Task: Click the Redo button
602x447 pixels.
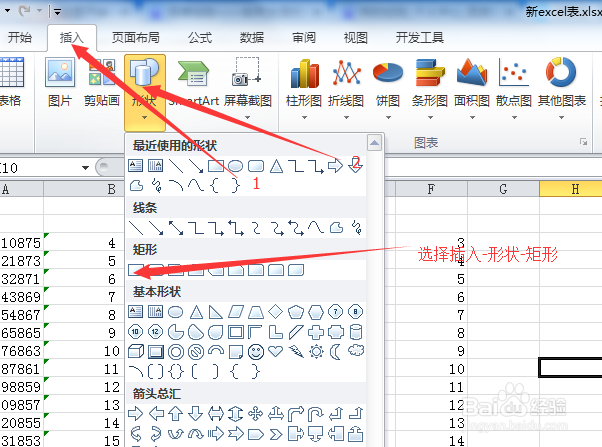Action: point(25,11)
